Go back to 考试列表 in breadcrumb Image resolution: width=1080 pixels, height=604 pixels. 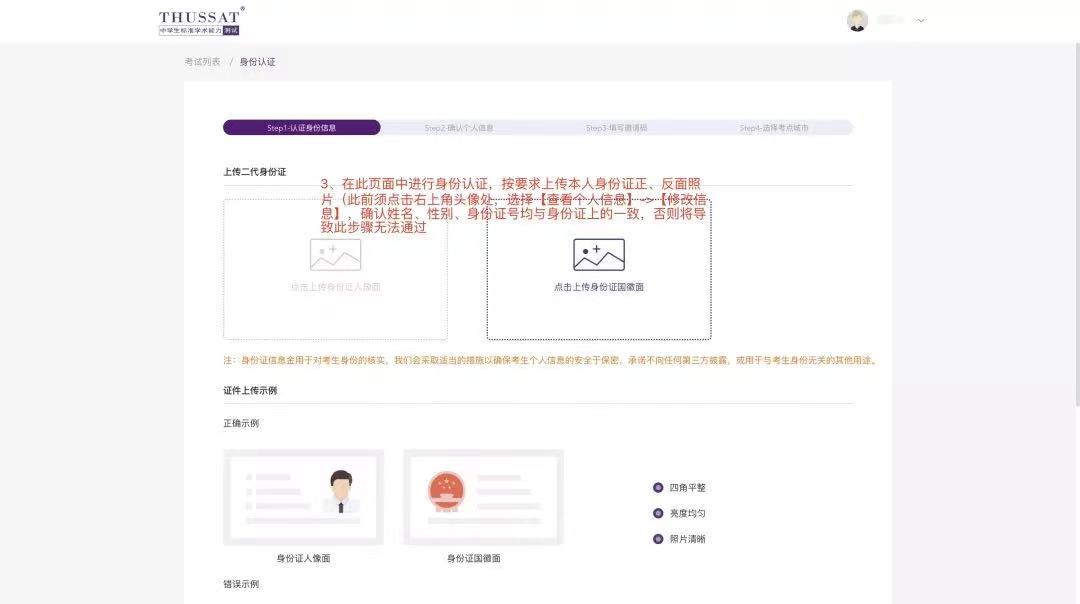tap(202, 62)
